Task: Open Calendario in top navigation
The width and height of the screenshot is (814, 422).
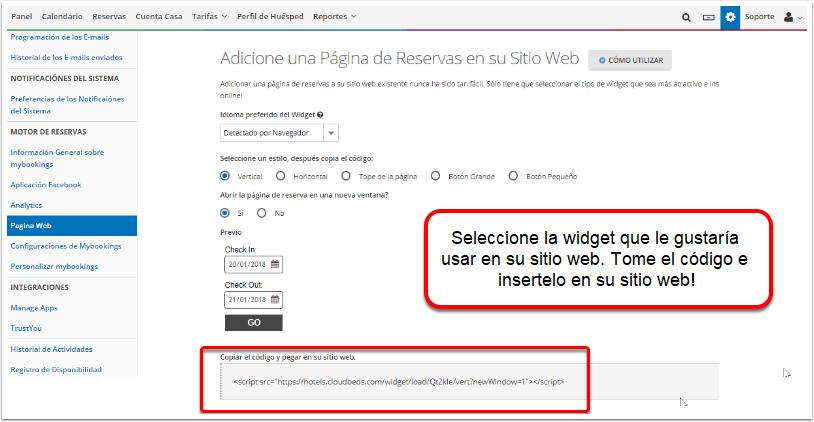Action: pos(62,17)
